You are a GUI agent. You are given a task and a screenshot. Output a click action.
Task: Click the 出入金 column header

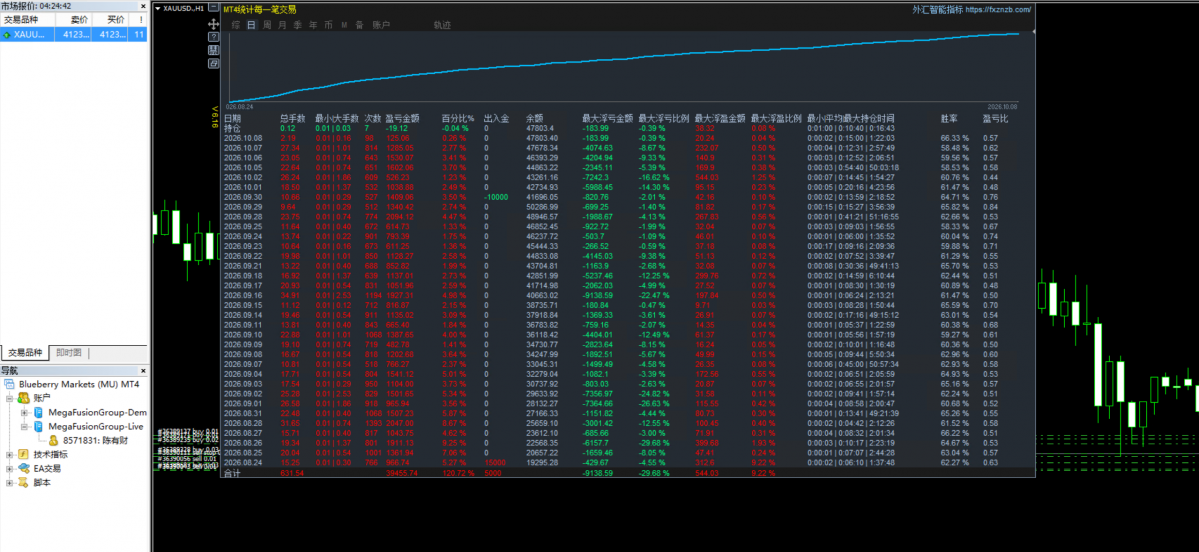point(496,119)
